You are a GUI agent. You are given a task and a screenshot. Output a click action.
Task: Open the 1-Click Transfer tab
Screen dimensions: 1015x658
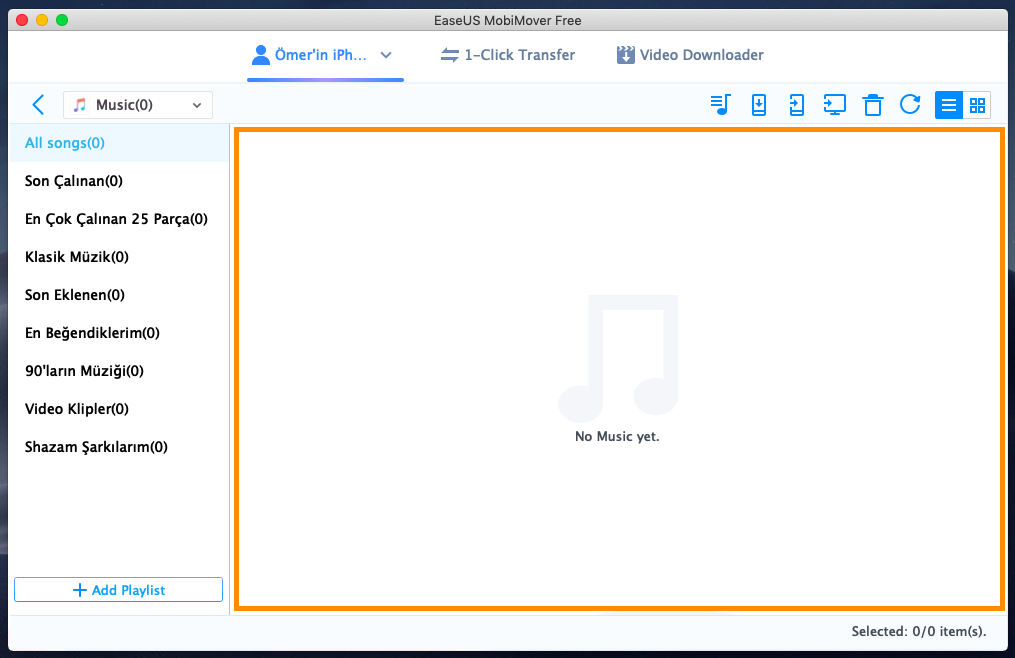click(x=508, y=55)
